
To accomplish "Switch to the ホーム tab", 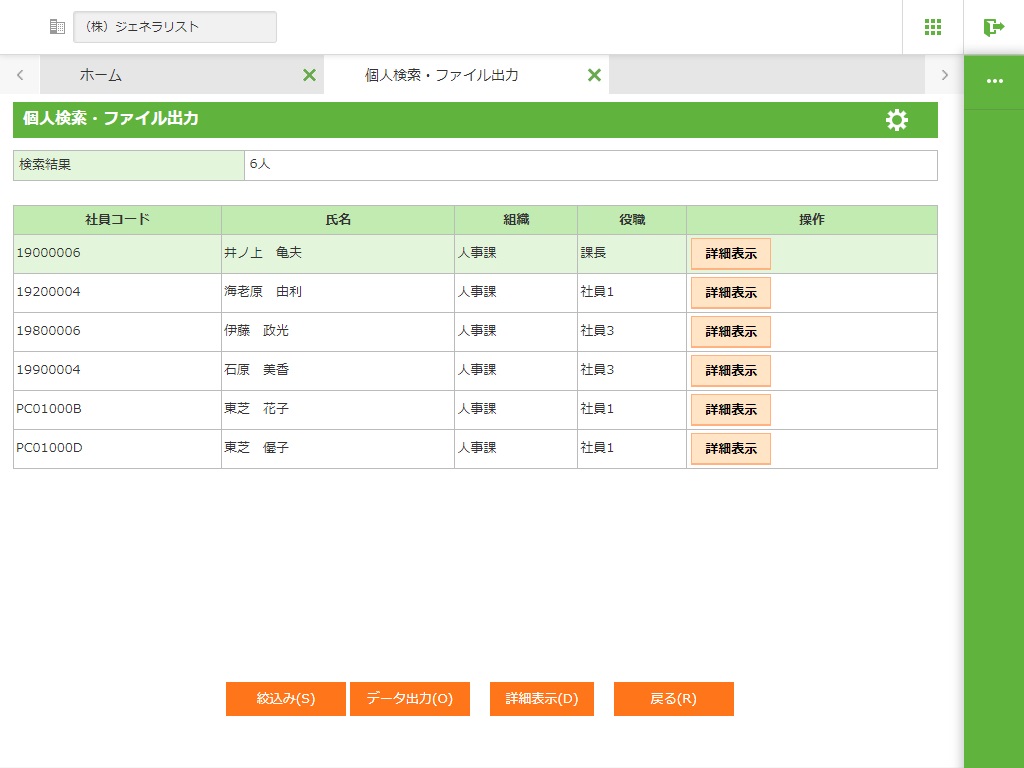I will pos(101,75).
